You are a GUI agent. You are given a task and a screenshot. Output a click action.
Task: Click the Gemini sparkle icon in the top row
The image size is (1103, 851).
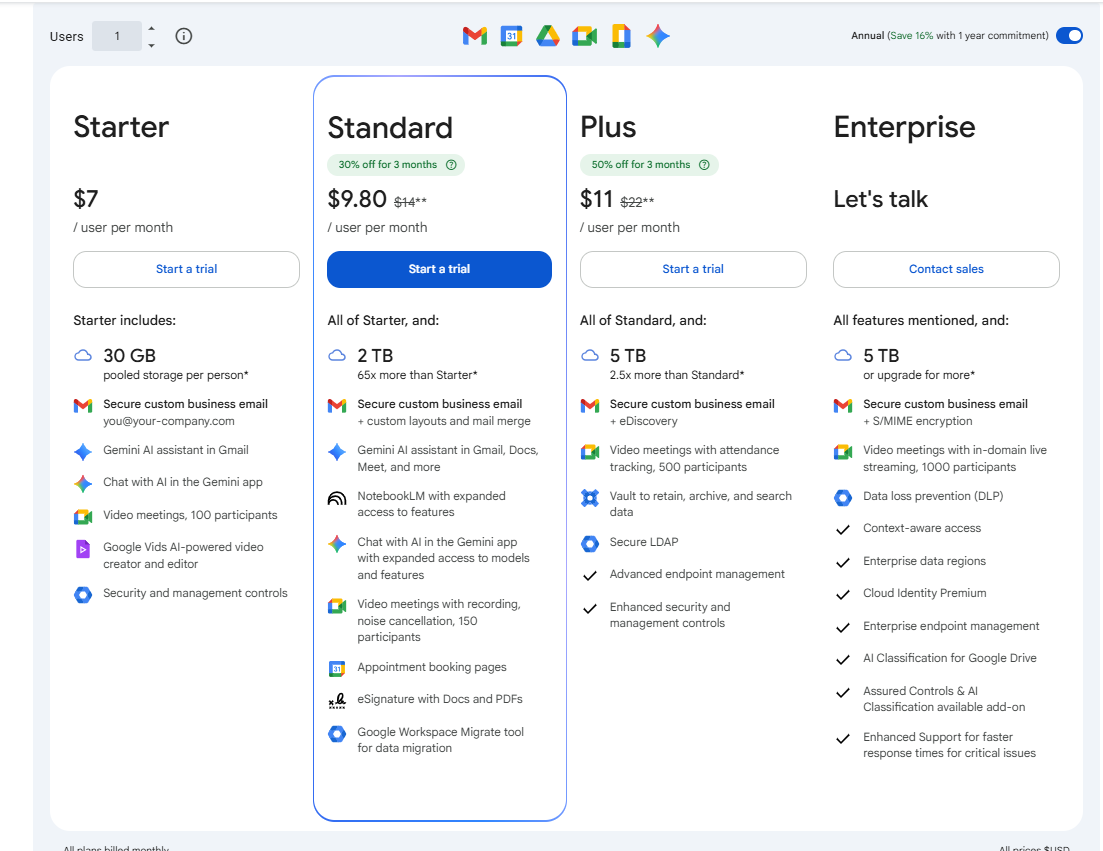click(658, 36)
